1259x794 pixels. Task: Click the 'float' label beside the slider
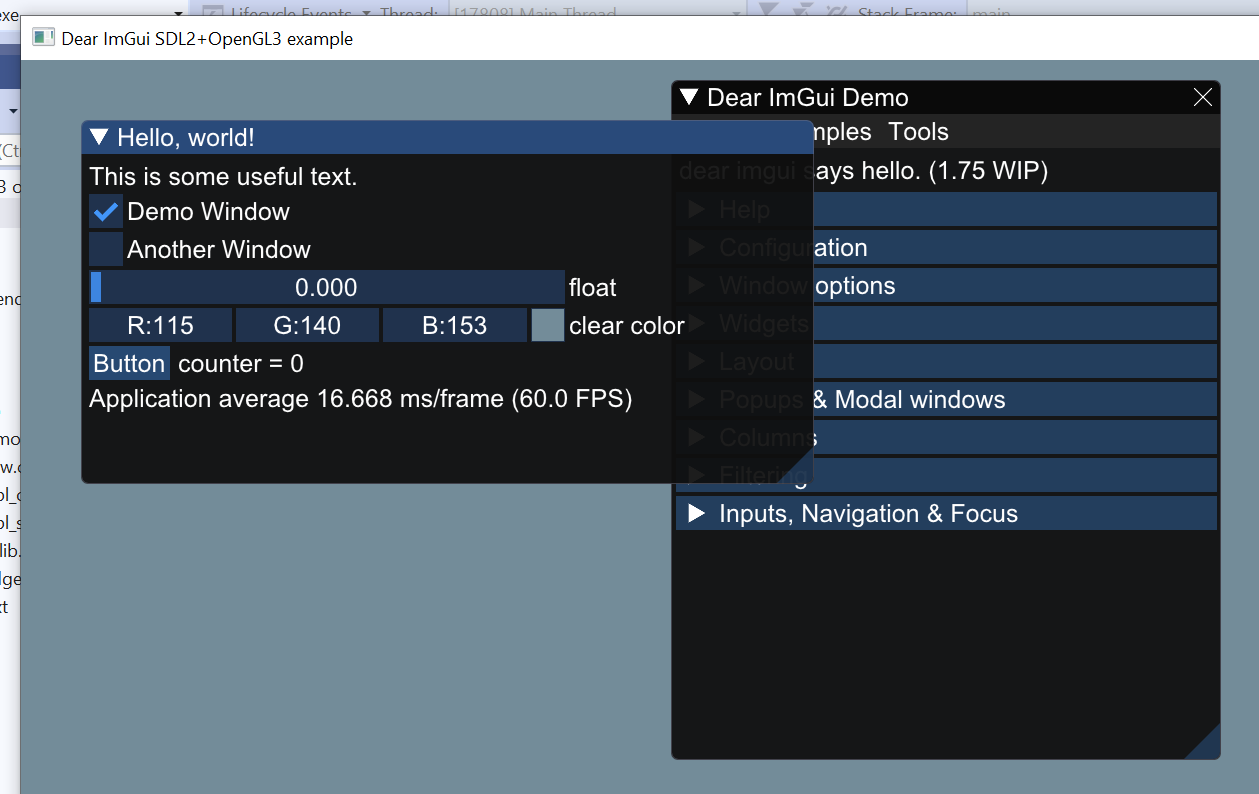[x=593, y=288]
